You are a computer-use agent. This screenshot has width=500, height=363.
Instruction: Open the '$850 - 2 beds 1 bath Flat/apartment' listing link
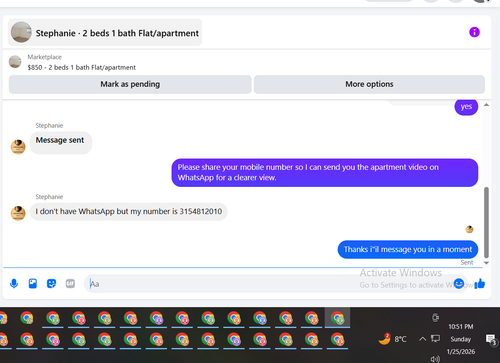[x=82, y=67]
